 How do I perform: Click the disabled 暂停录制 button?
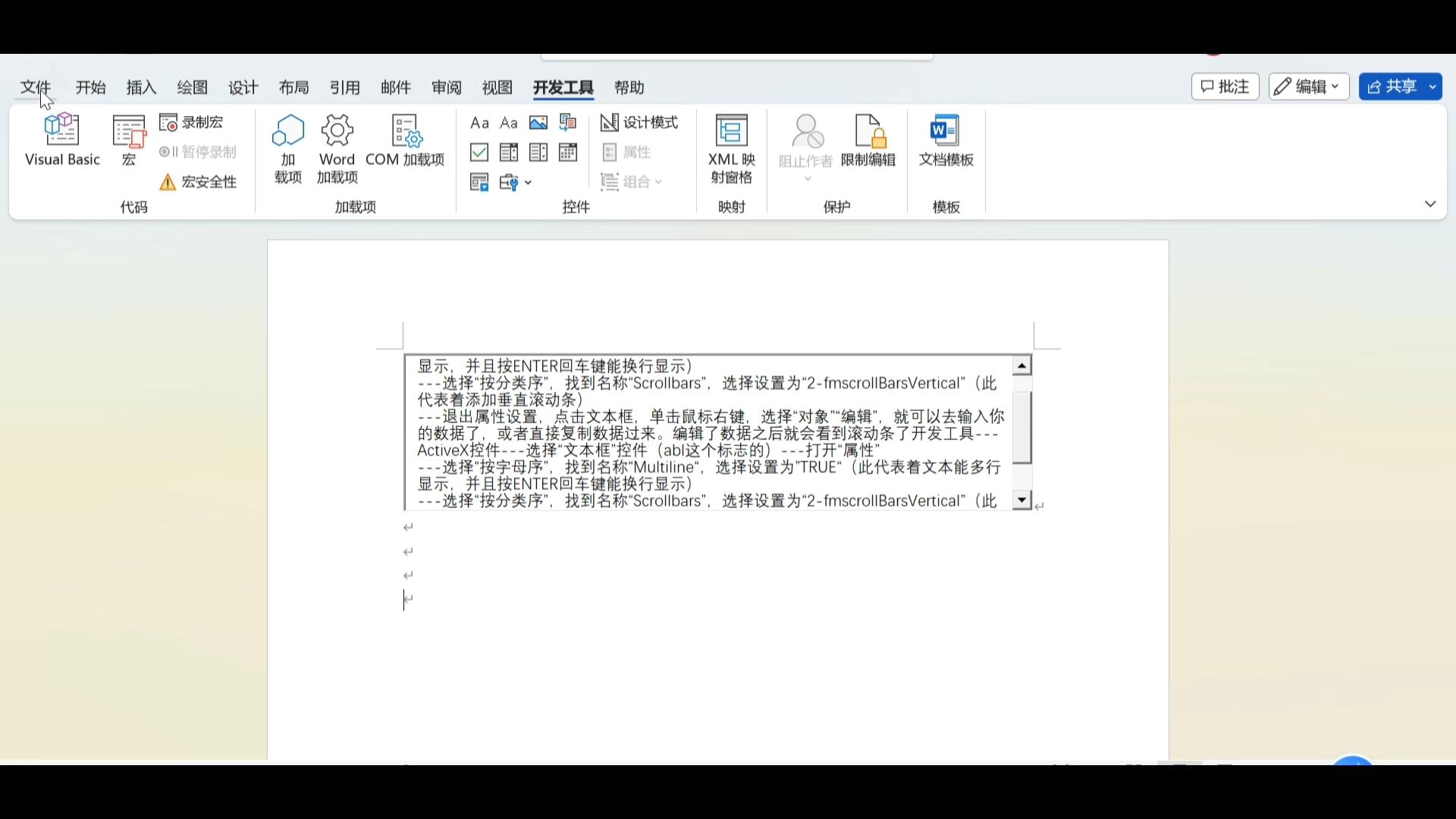click(x=199, y=152)
